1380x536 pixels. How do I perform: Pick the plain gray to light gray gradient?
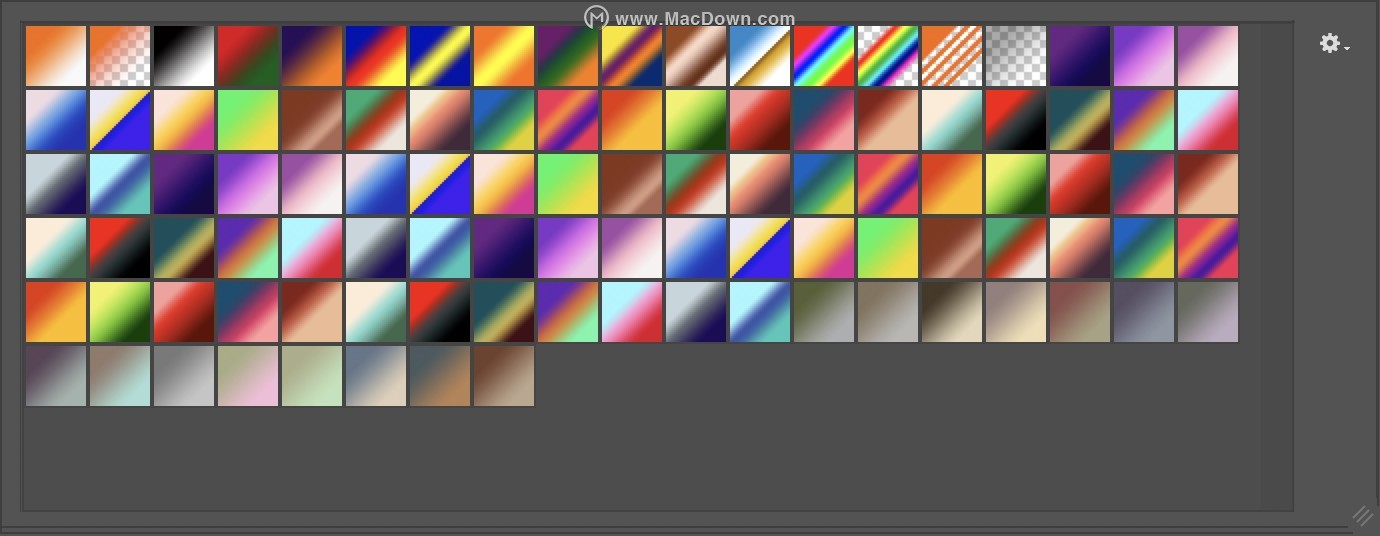coord(184,376)
